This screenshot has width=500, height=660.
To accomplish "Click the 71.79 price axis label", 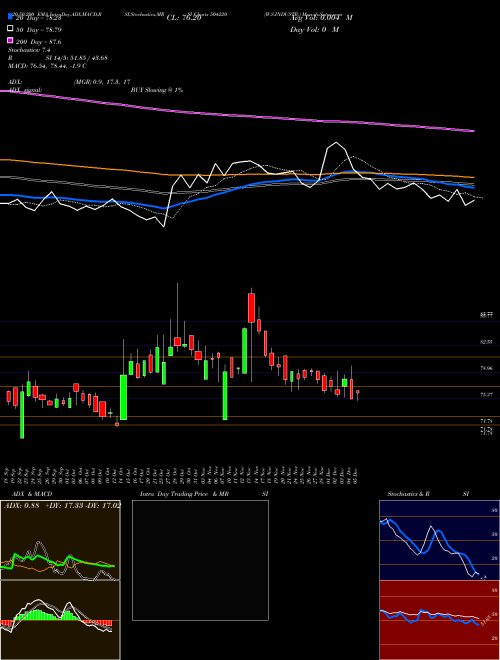I will [x=486, y=420].
